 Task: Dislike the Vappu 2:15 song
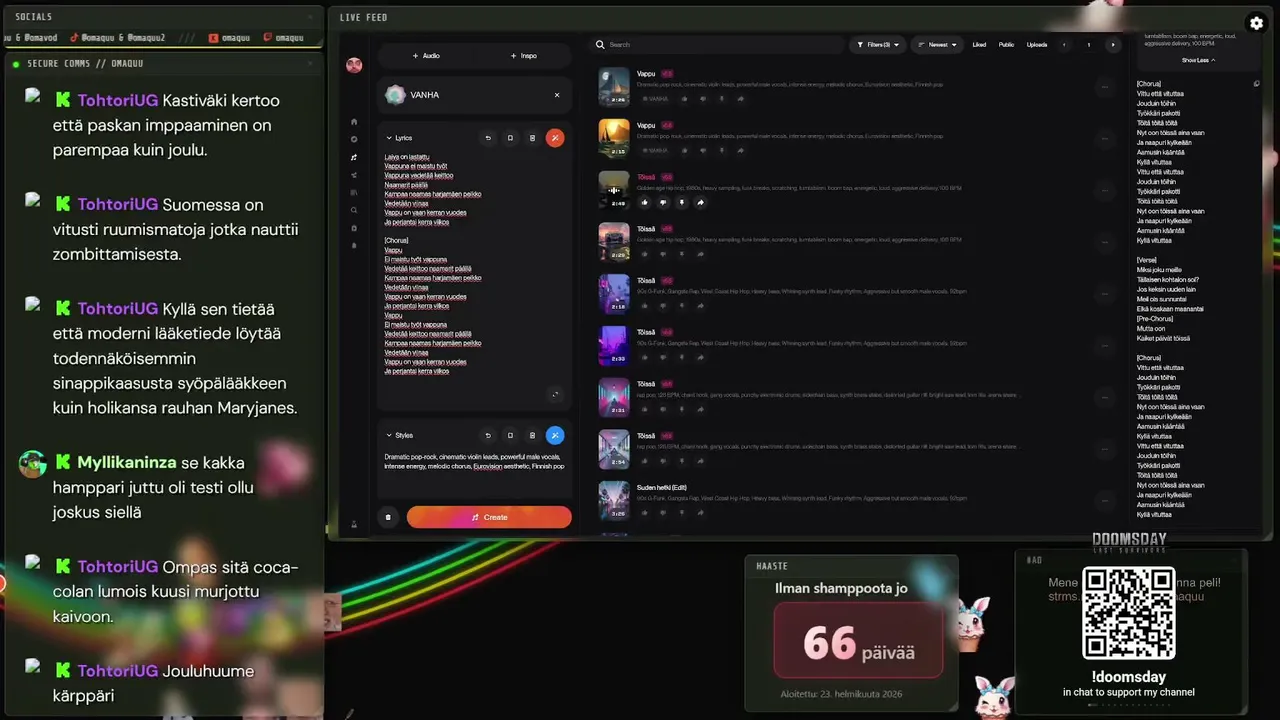click(703, 150)
